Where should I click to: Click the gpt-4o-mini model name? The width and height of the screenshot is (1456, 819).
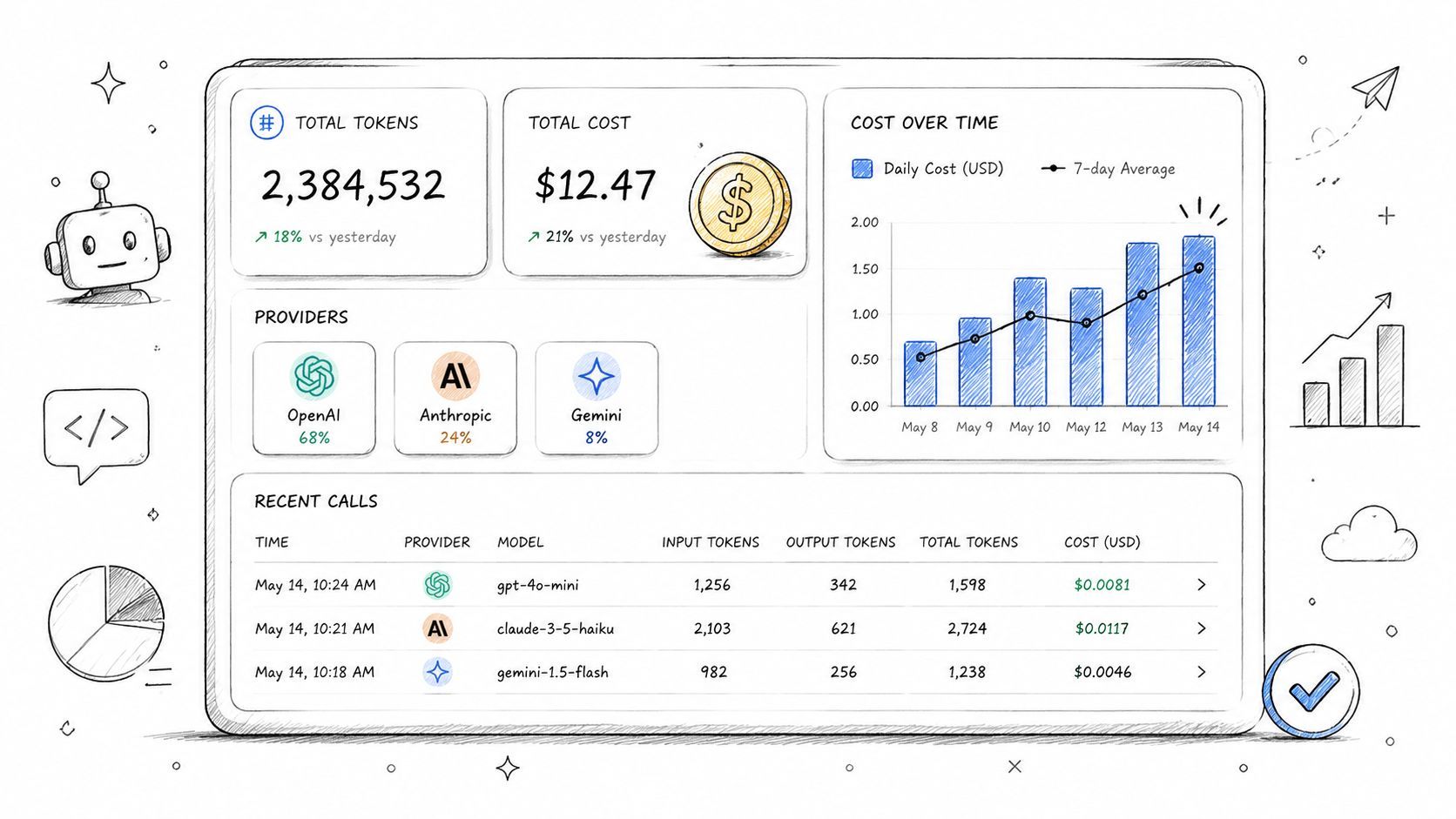pyautogui.click(x=538, y=585)
